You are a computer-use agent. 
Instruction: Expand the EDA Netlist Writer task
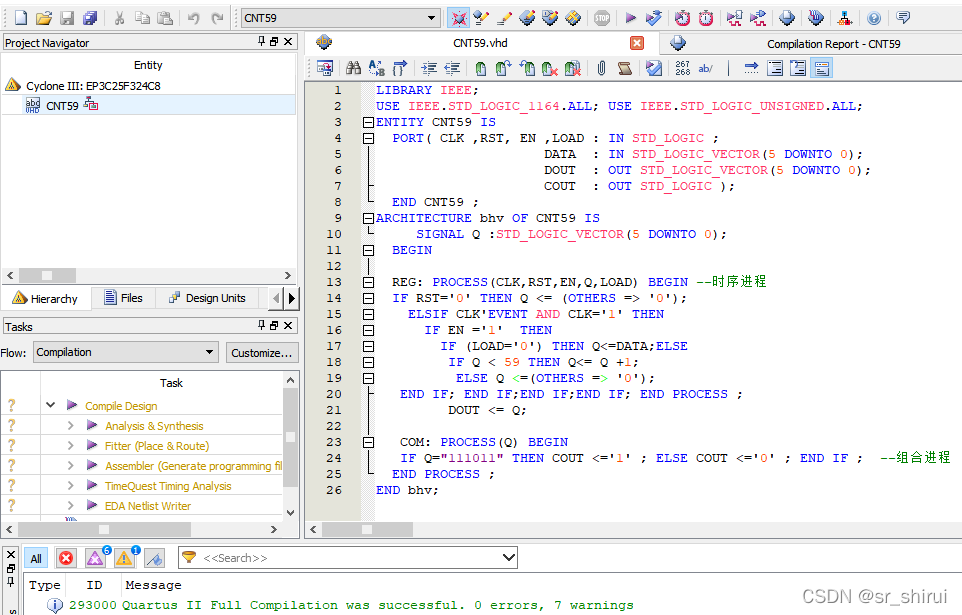70,506
